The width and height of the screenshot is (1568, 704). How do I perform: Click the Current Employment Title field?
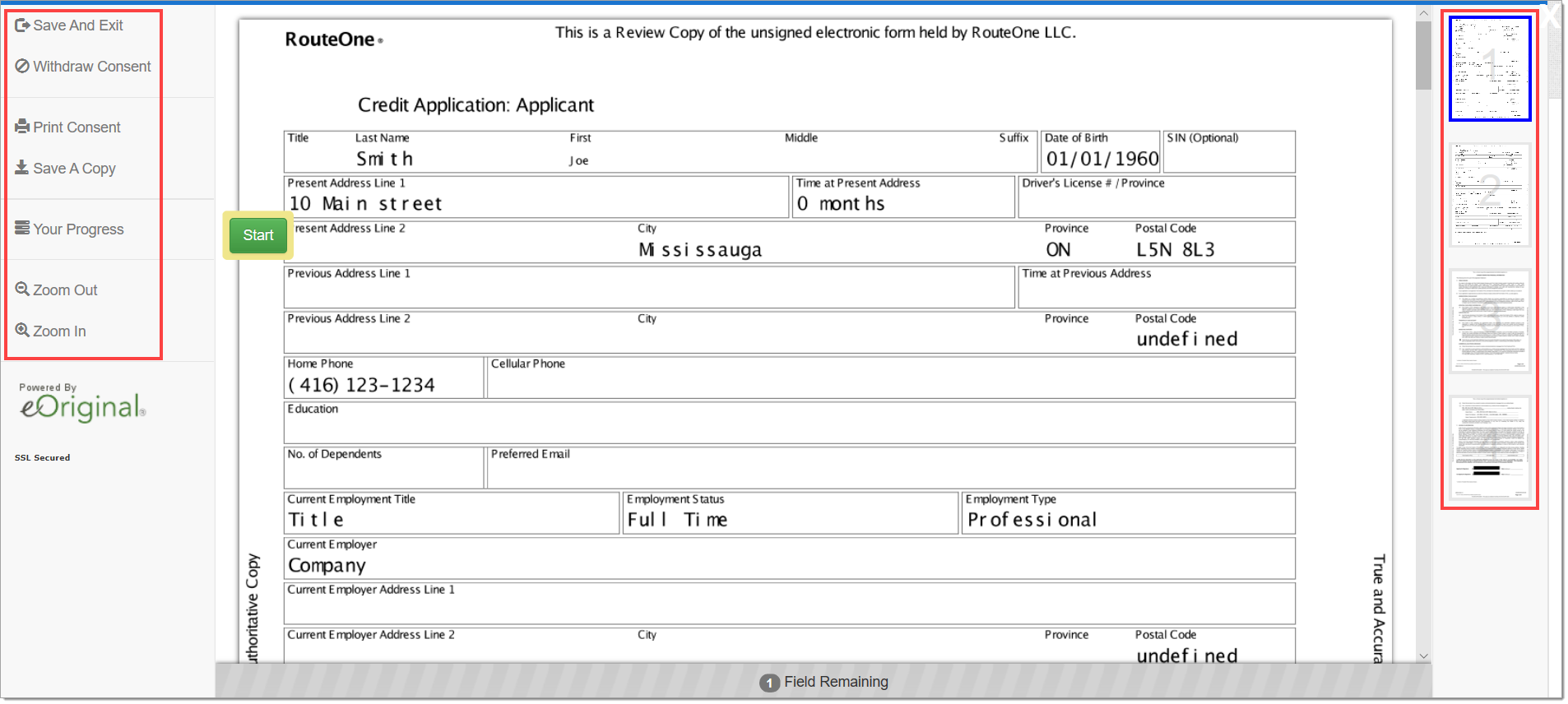click(452, 513)
